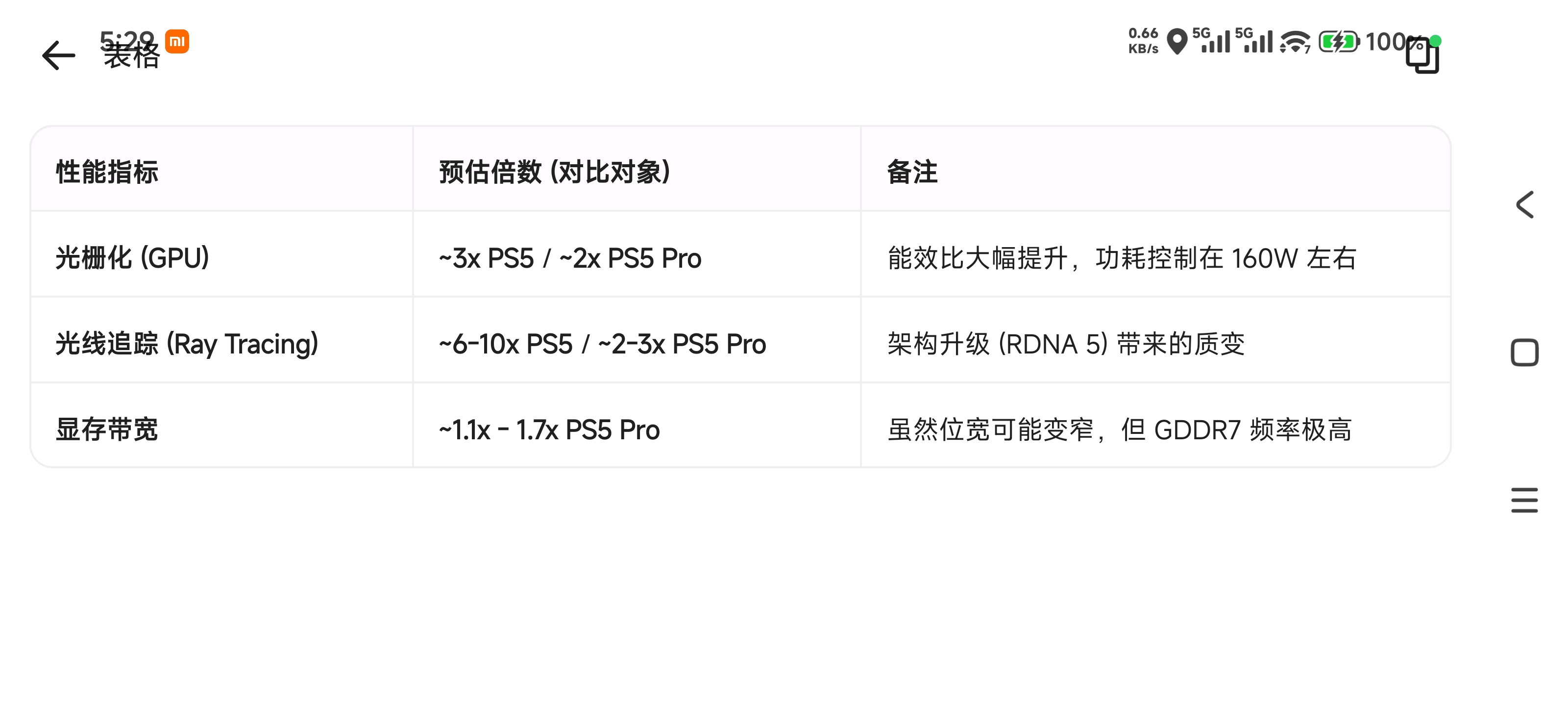Select the 光栅化 (GPU) row label

(133, 258)
